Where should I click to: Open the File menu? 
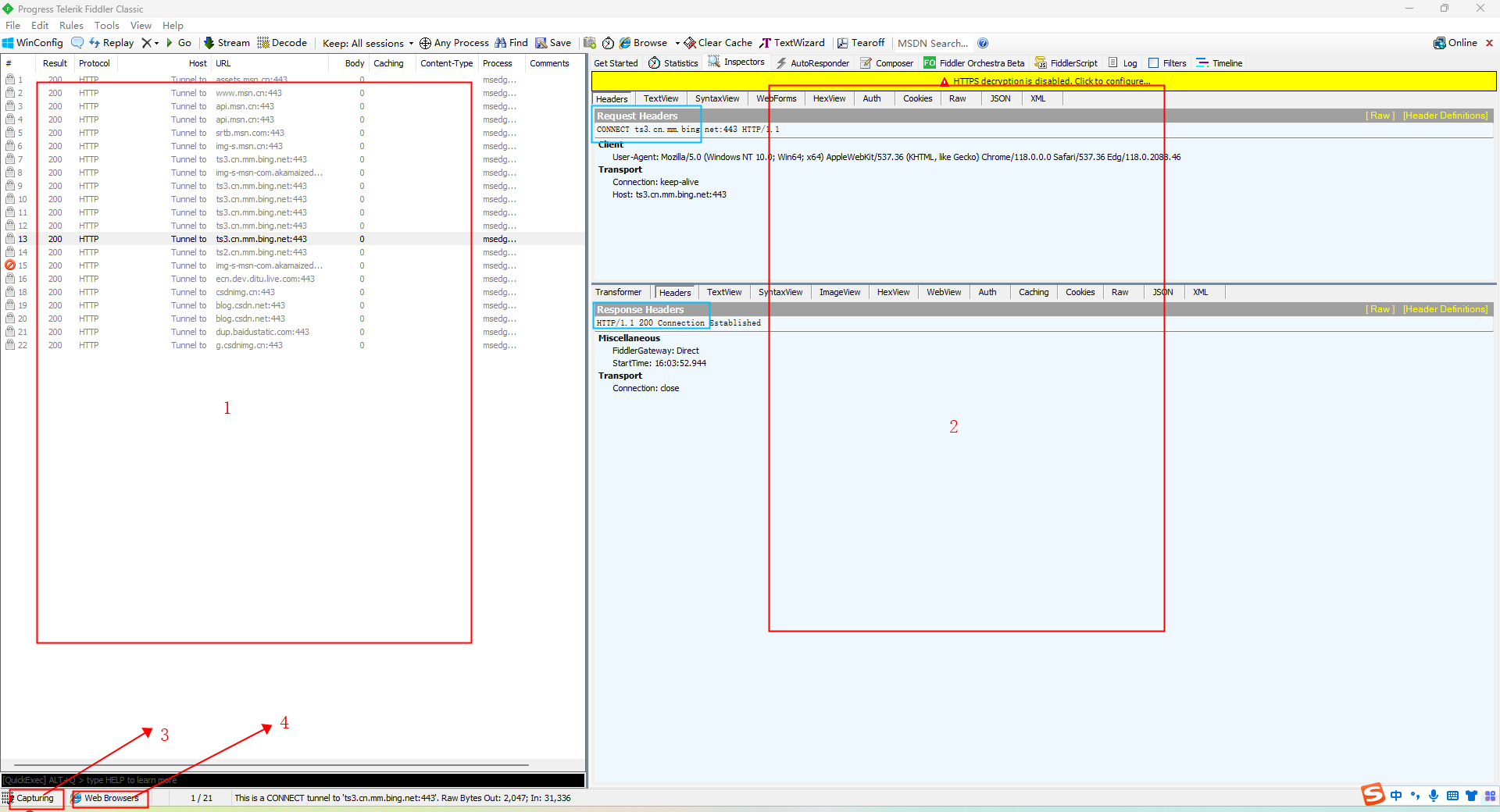click(13, 25)
